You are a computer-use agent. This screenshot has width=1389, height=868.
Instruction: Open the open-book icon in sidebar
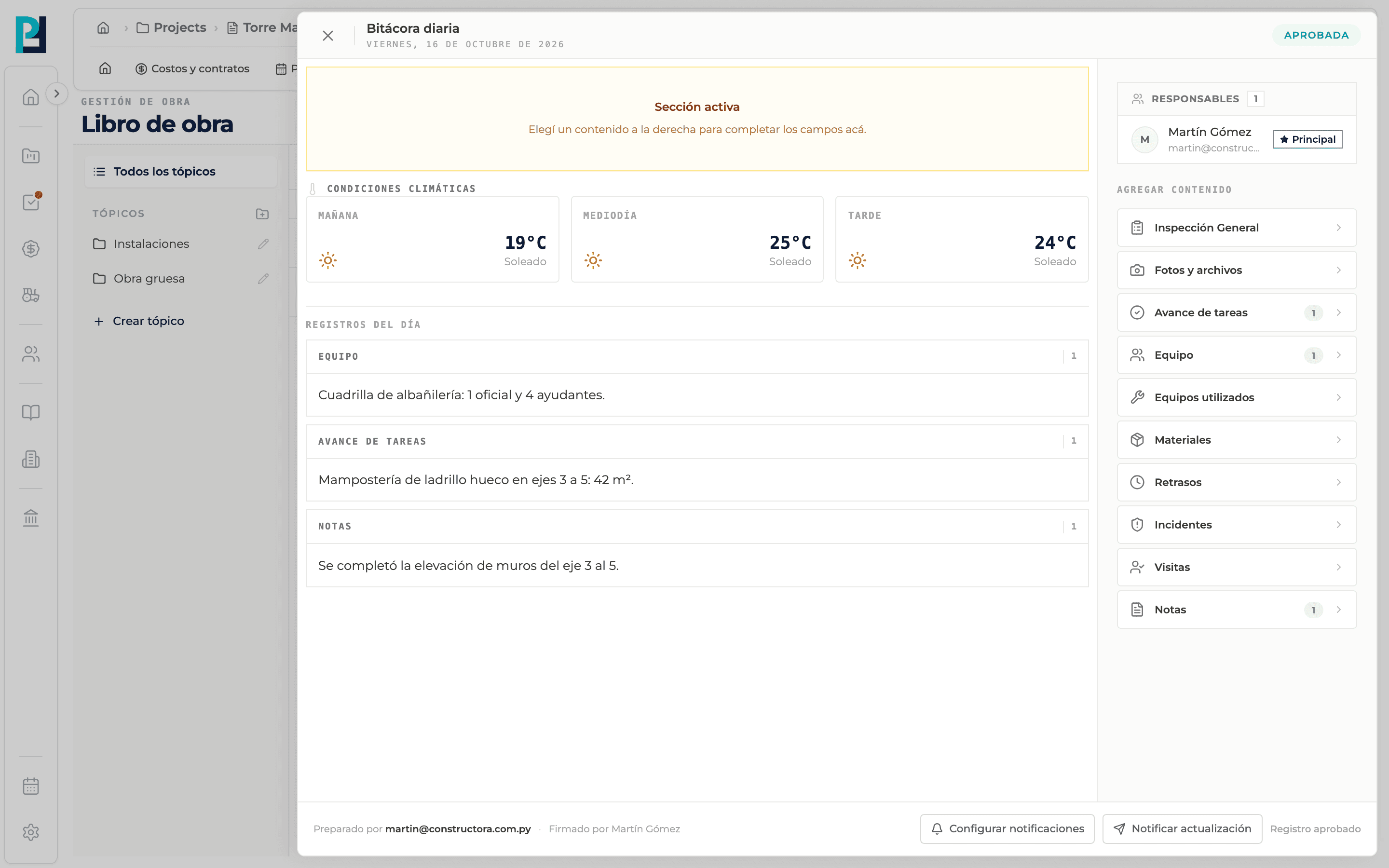pos(31,412)
